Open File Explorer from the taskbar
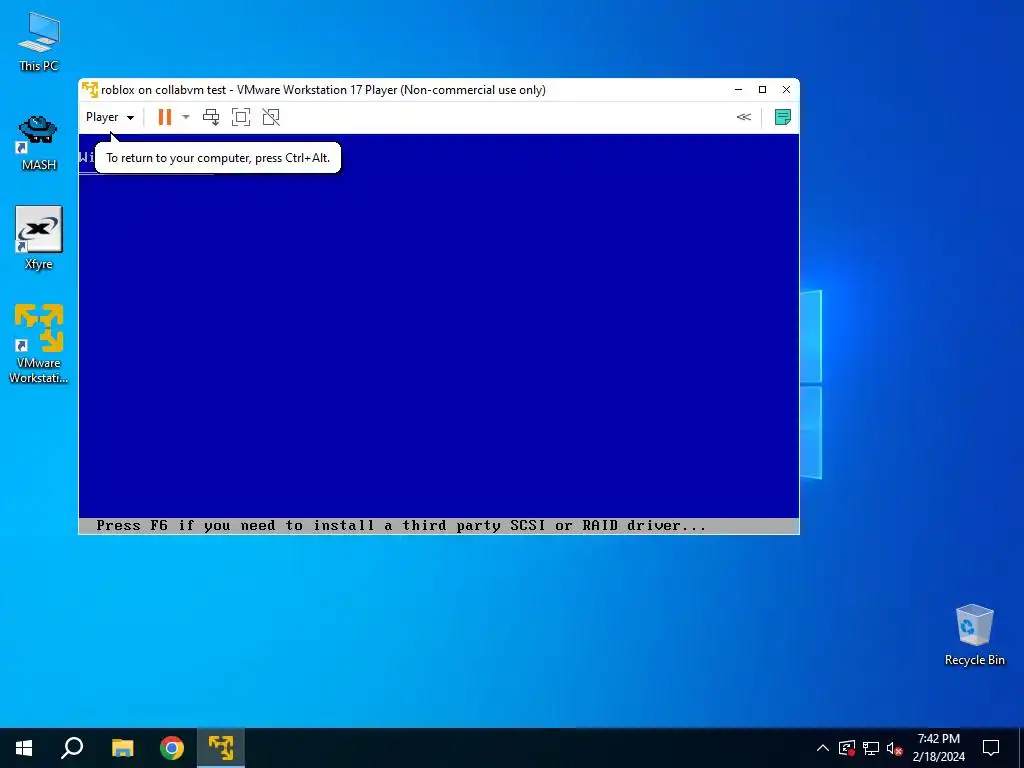 pyautogui.click(x=122, y=748)
